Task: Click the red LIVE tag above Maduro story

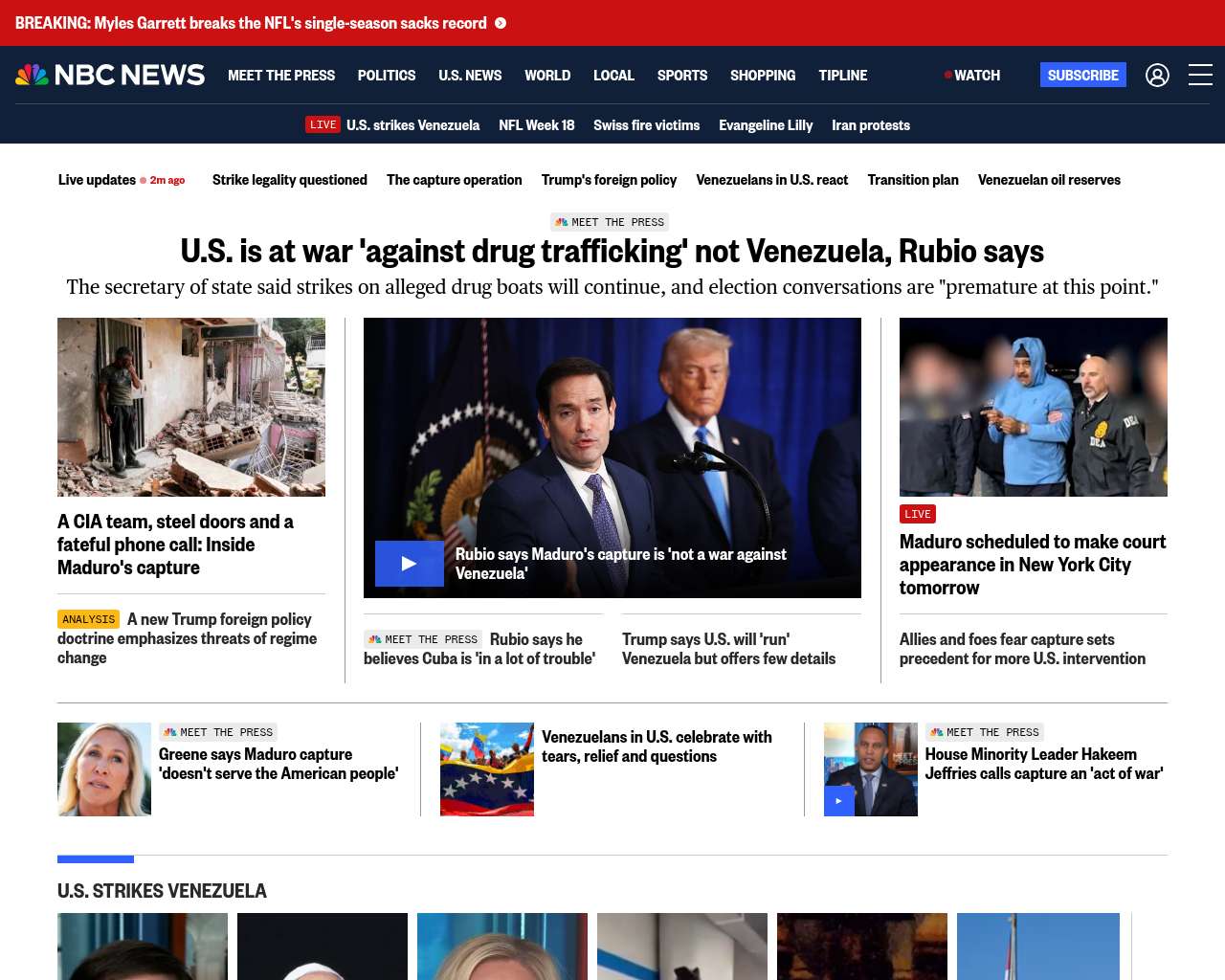Action: (x=917, y=514)
